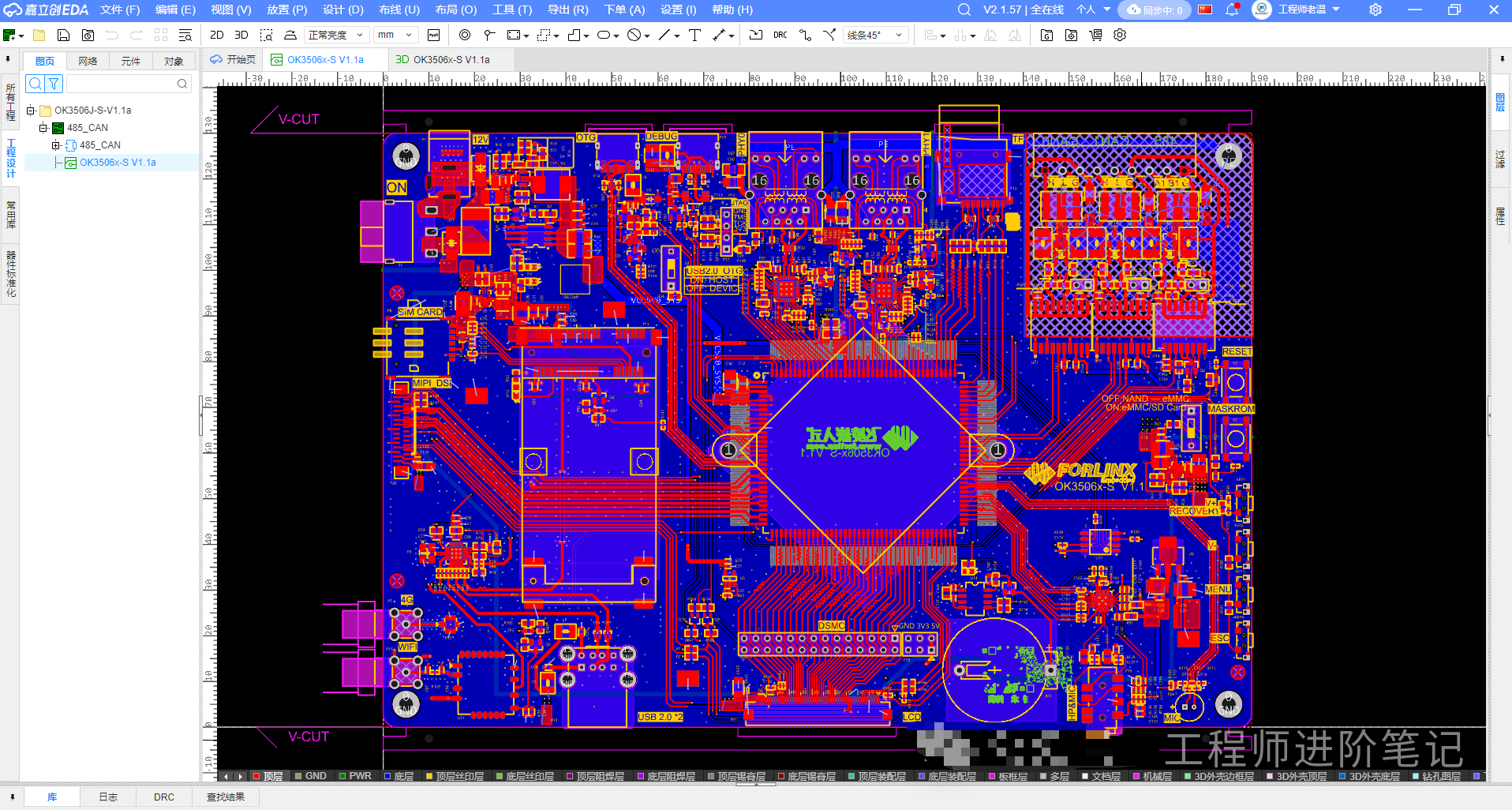Screen dimensions: 1512x810
Task: Click the filter funnel icon in left panel
Action: [54, 84]
